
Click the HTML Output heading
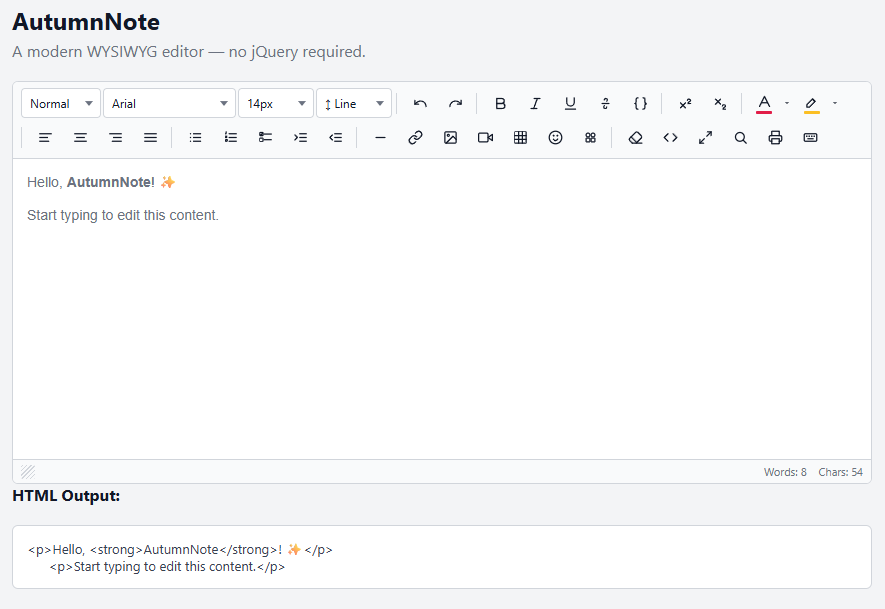(x=66, y=496)
